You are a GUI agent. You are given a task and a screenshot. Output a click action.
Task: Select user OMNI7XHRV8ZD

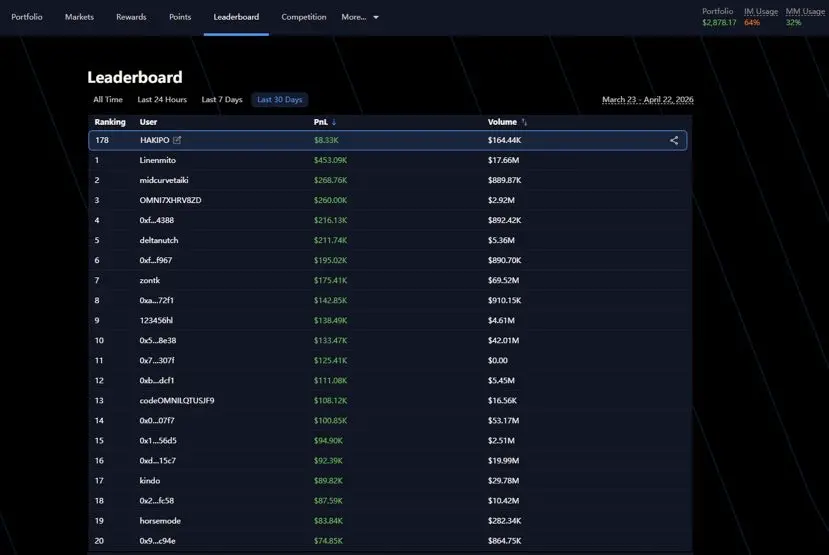pyautogui.click(x=170, y=200)
